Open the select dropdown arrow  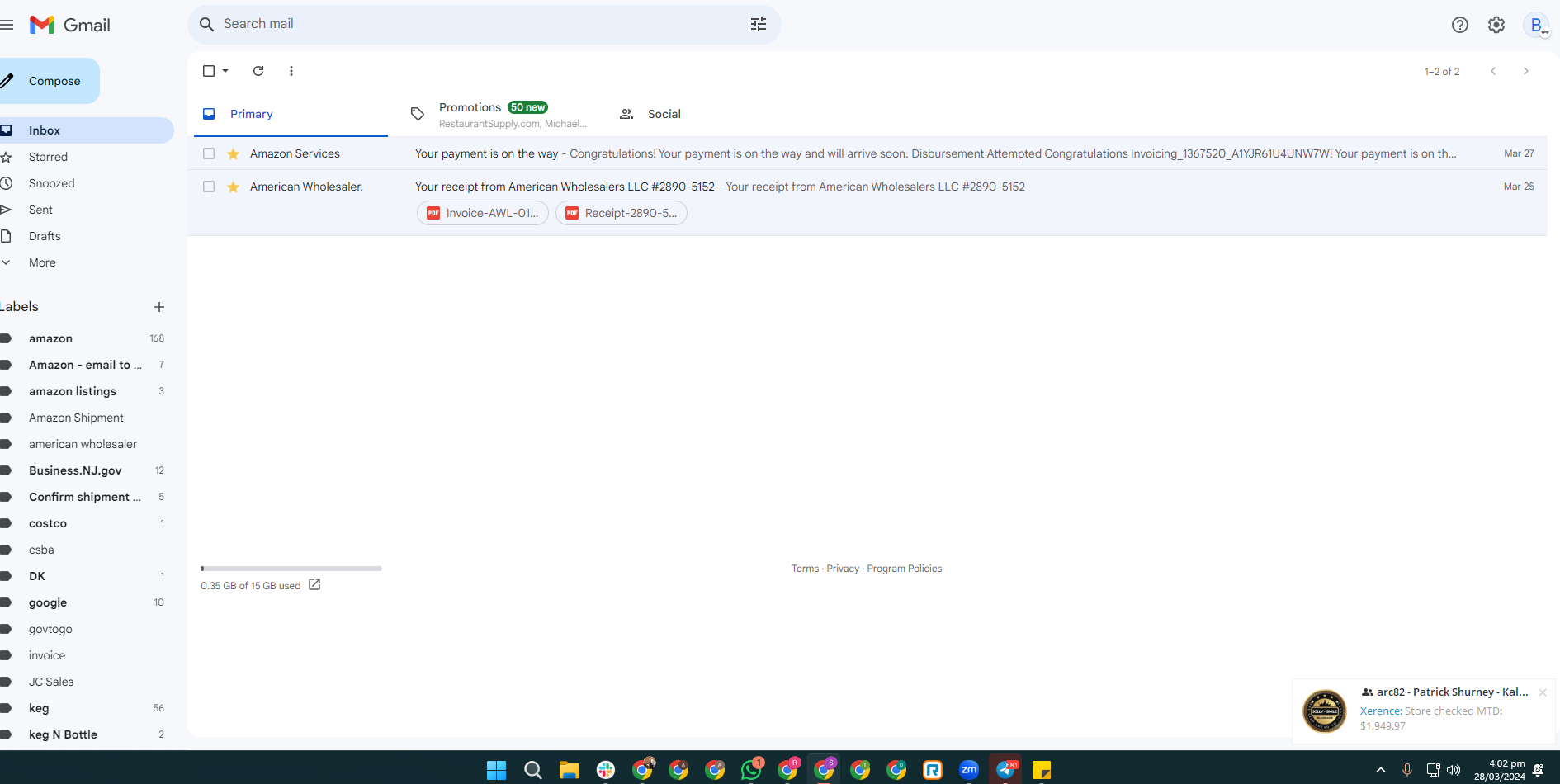[x=225, y=71]
